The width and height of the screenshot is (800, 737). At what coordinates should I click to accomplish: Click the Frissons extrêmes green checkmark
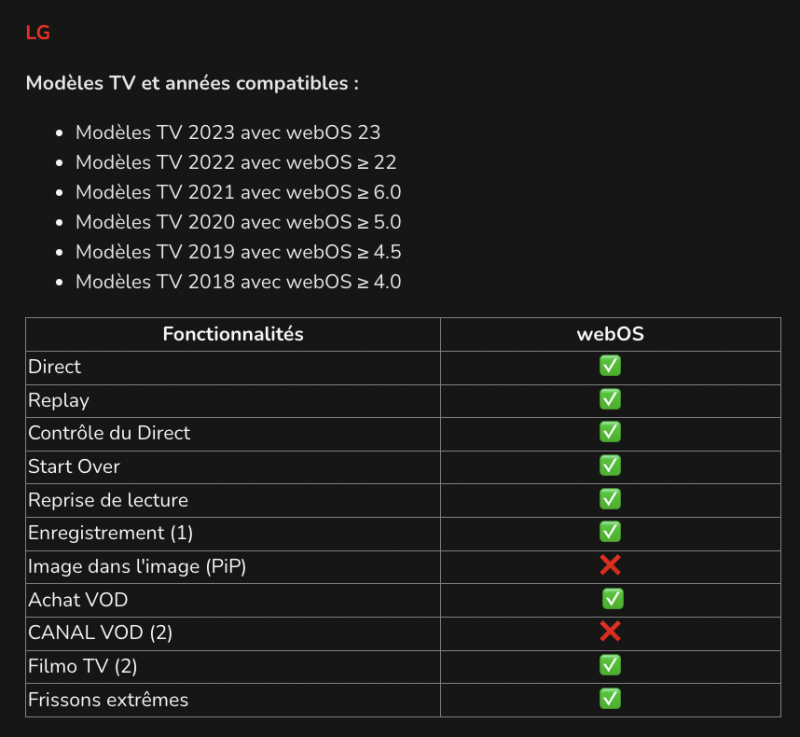coord(610,699)
